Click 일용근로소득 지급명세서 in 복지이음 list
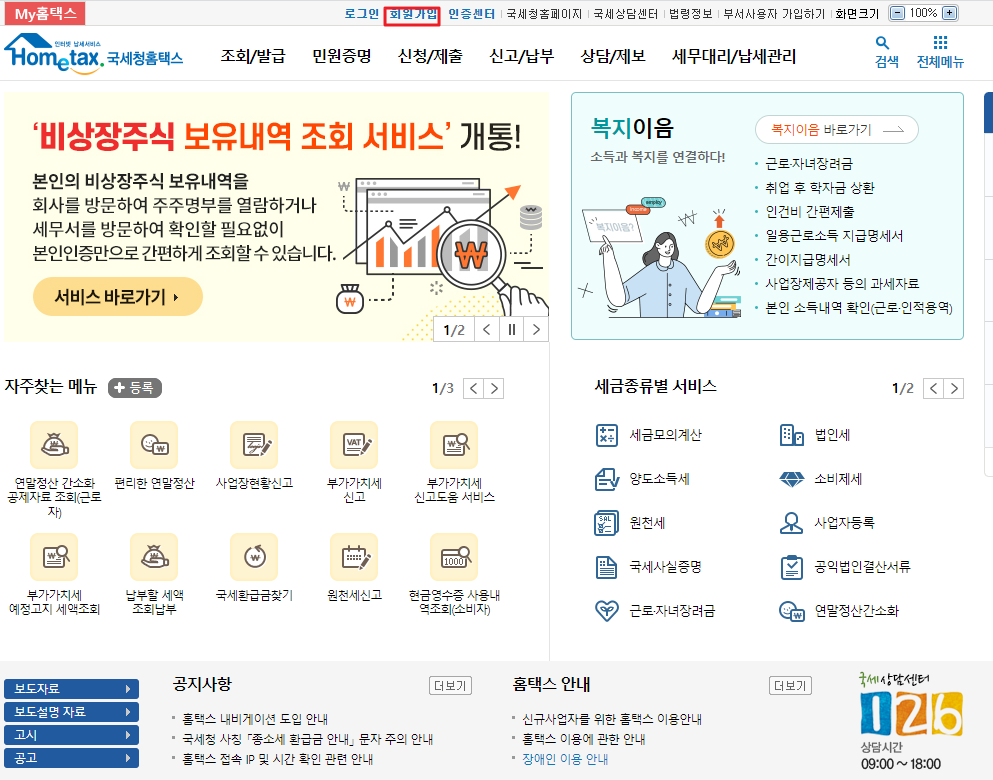 click(x=834, y=236)
